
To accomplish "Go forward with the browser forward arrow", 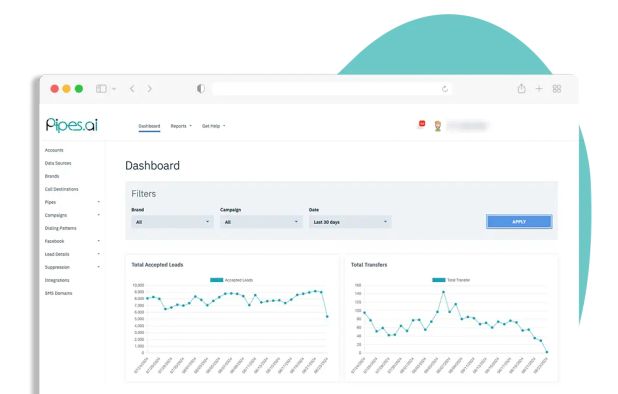I will (149, 89).
